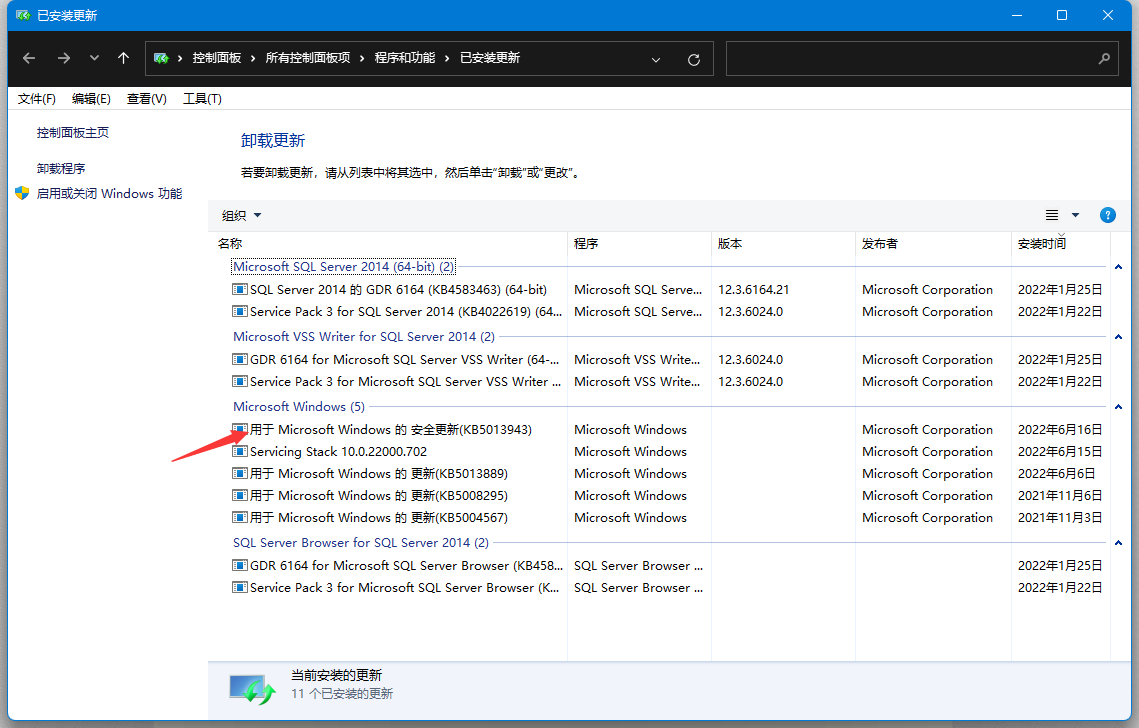Click the icon of GDR 6164 SQL Server Browser

(240, 565)
